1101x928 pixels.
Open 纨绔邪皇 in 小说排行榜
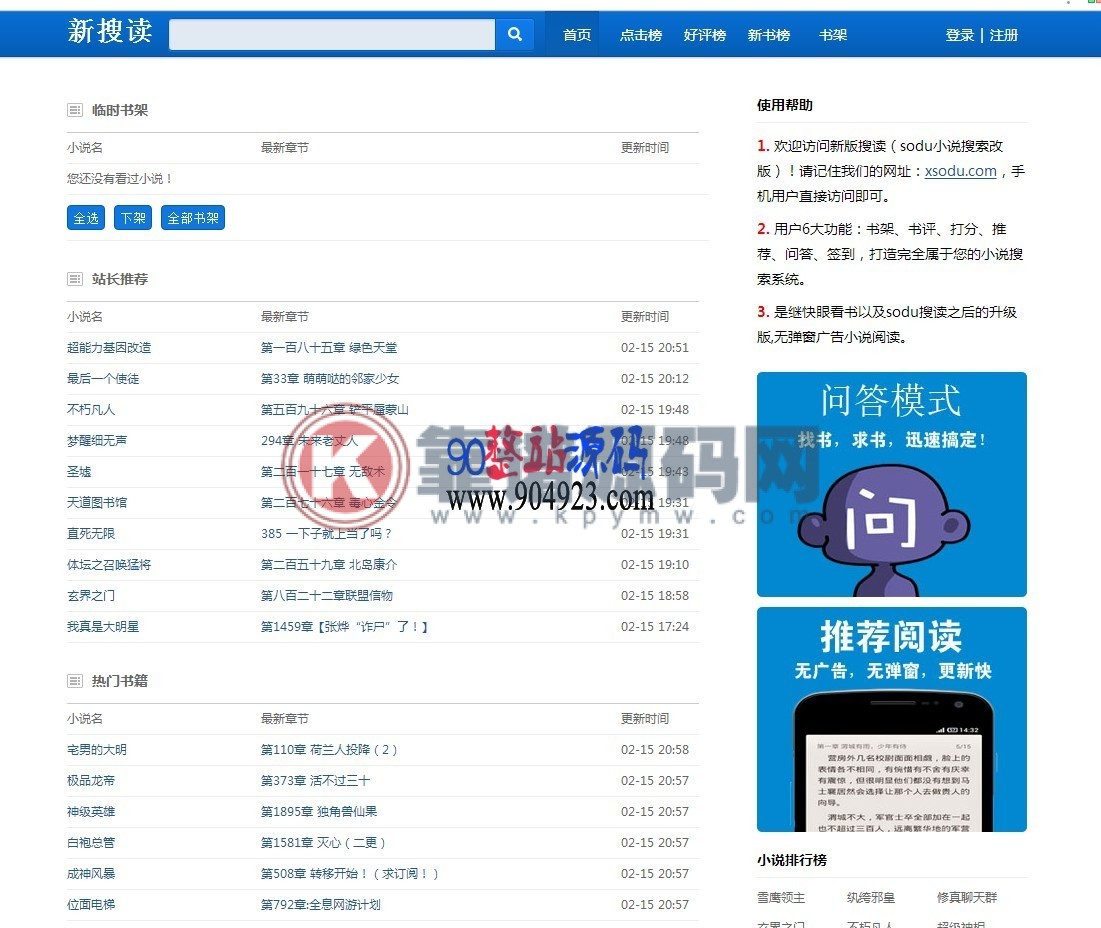tap(871, 897)
